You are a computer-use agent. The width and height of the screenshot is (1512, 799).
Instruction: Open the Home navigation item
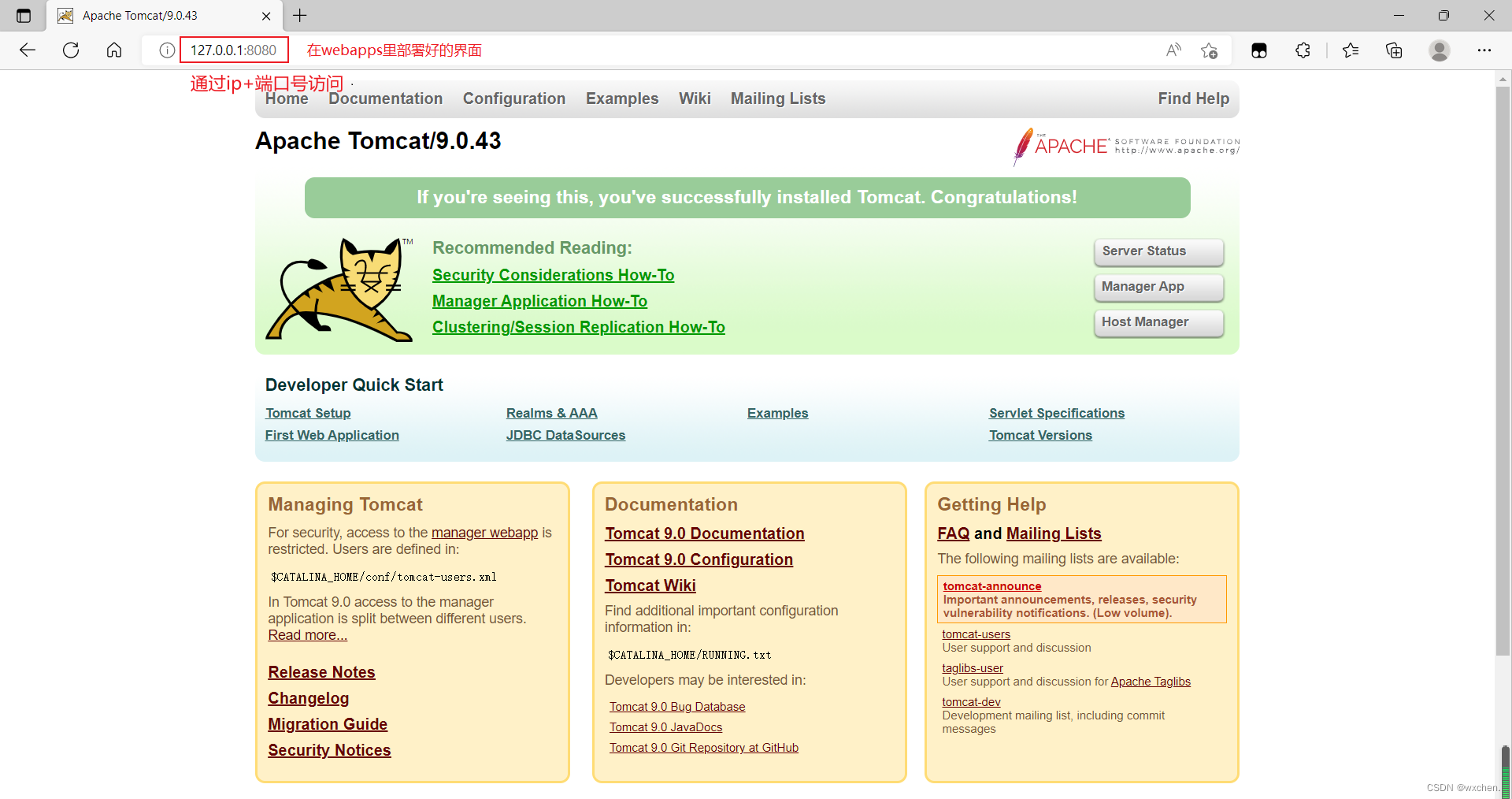(287, 98)
